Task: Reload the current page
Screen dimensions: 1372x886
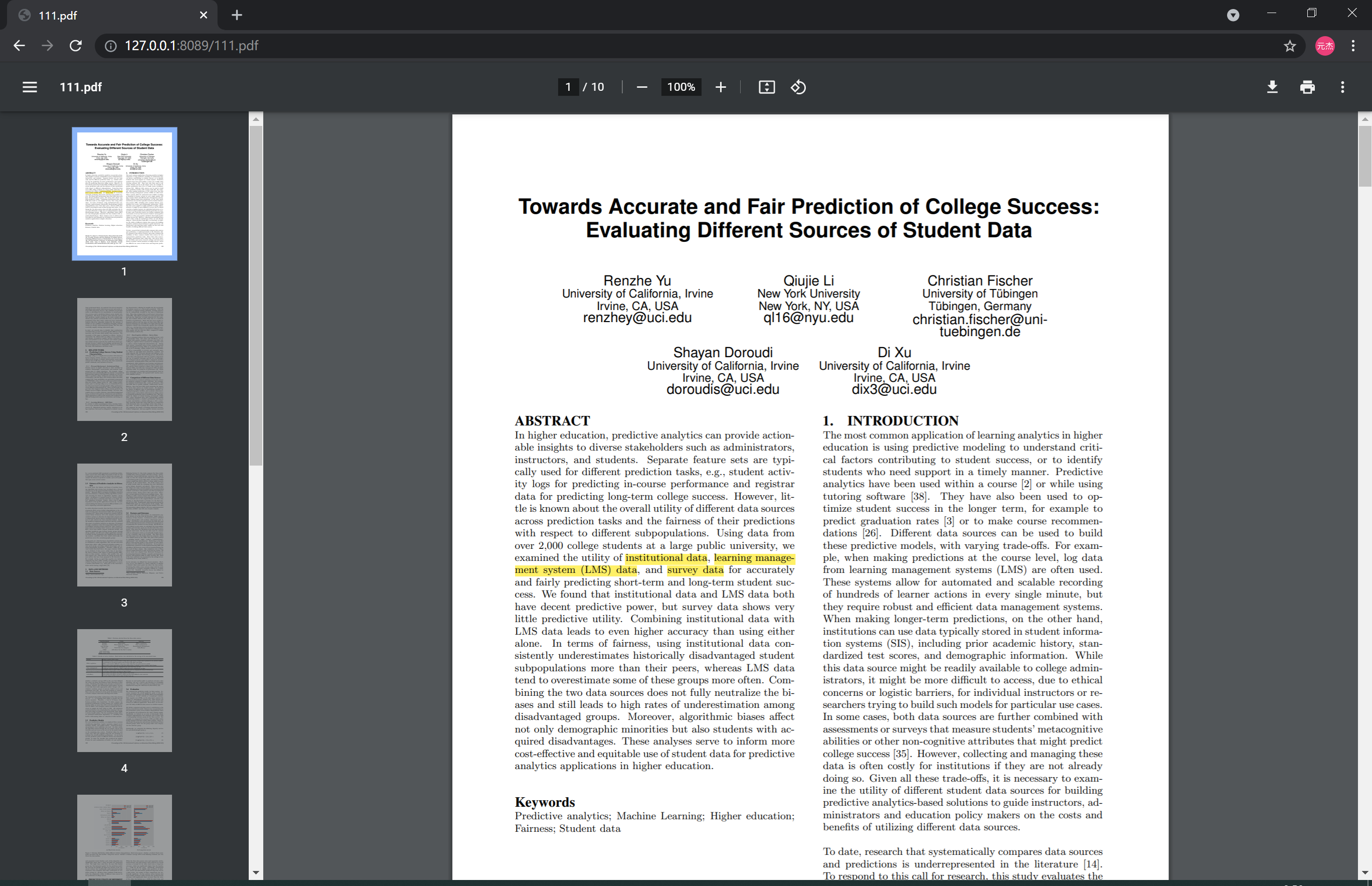Action: (x=75, y=46)
